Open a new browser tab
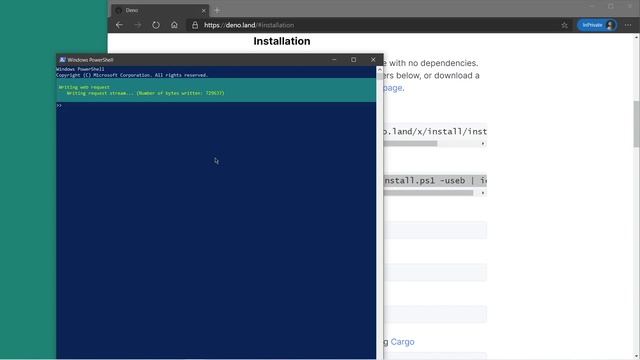The height and width of the screenshot is (360, 640). (x=217, y=10)
